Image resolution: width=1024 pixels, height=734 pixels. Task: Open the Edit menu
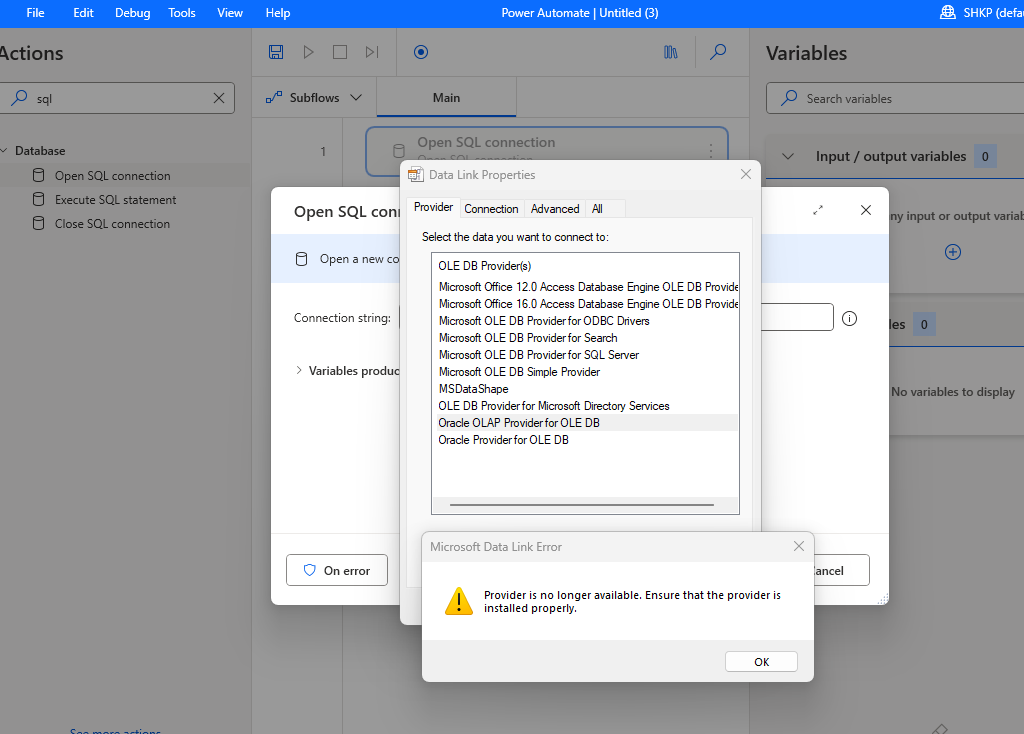click(x=83, y=13)
